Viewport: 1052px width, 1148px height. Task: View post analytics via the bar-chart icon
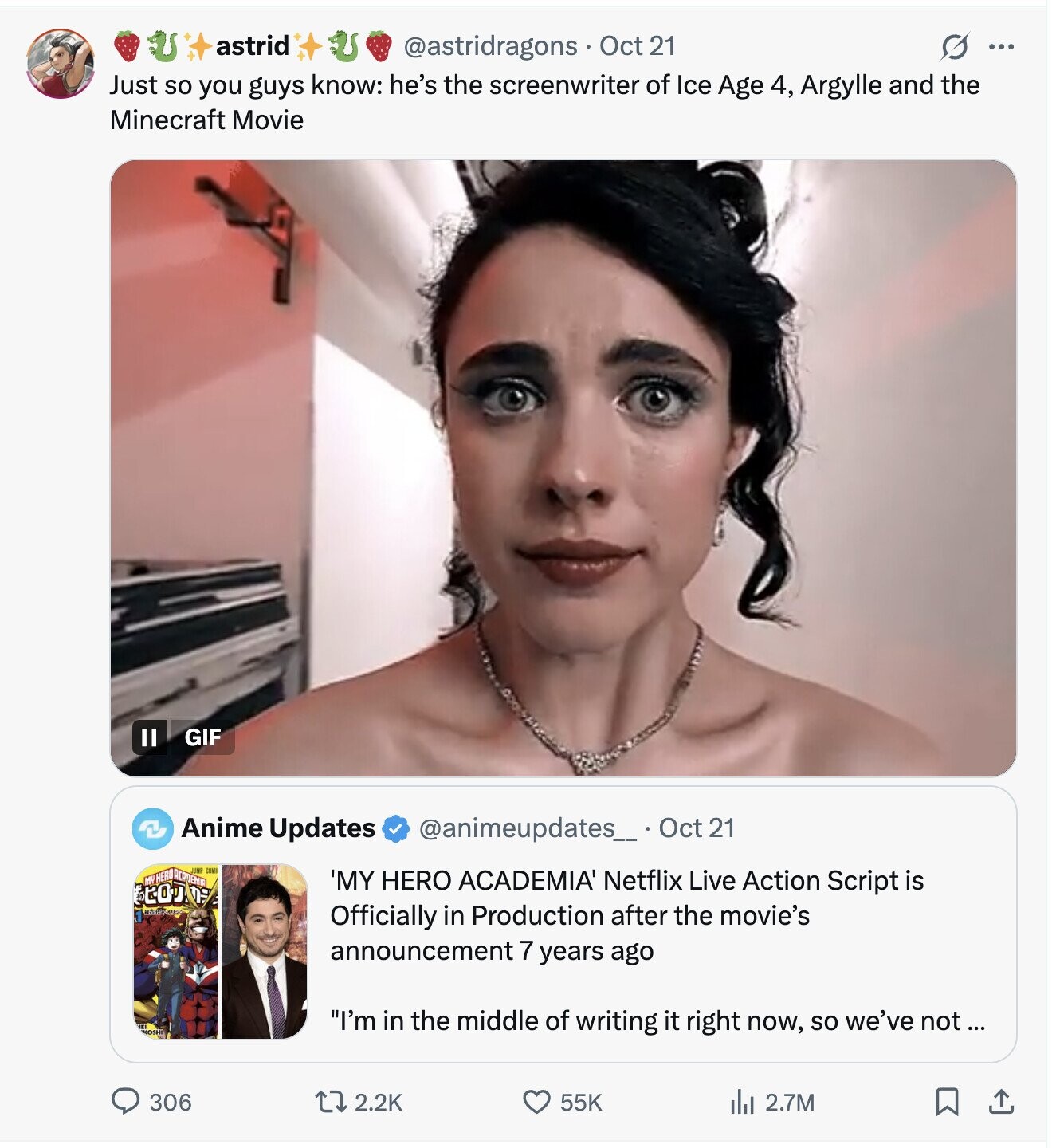tap(741, 1102)
